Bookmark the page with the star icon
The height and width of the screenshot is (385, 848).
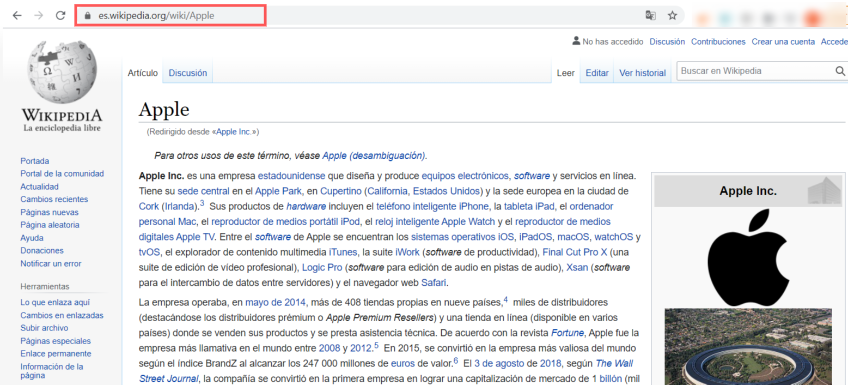pos(672,16)
